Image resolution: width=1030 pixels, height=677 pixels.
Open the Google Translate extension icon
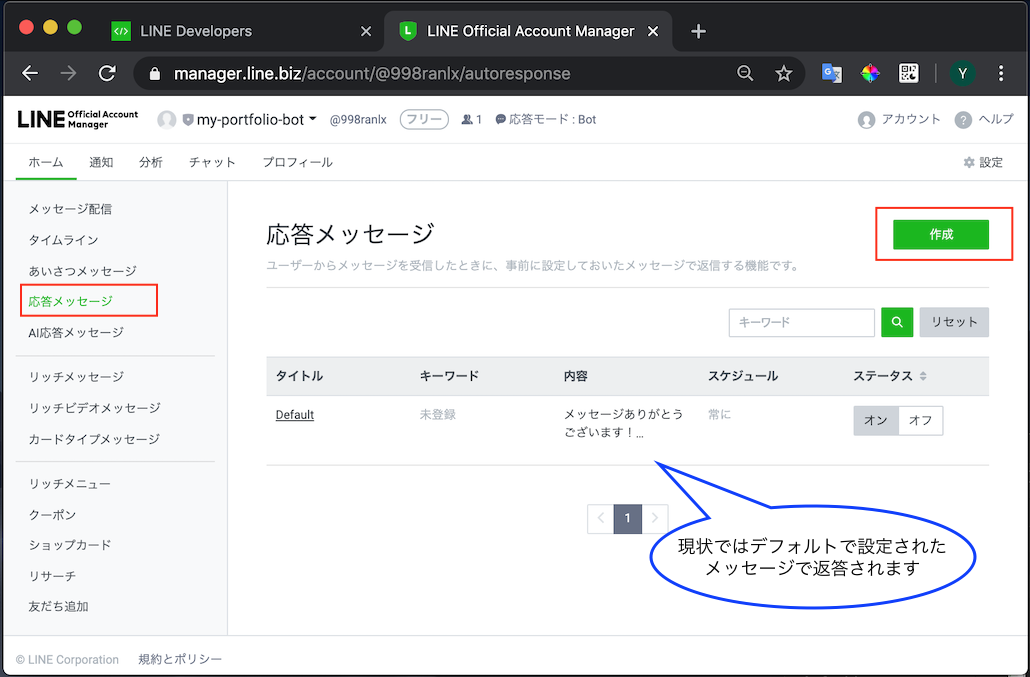832,73
